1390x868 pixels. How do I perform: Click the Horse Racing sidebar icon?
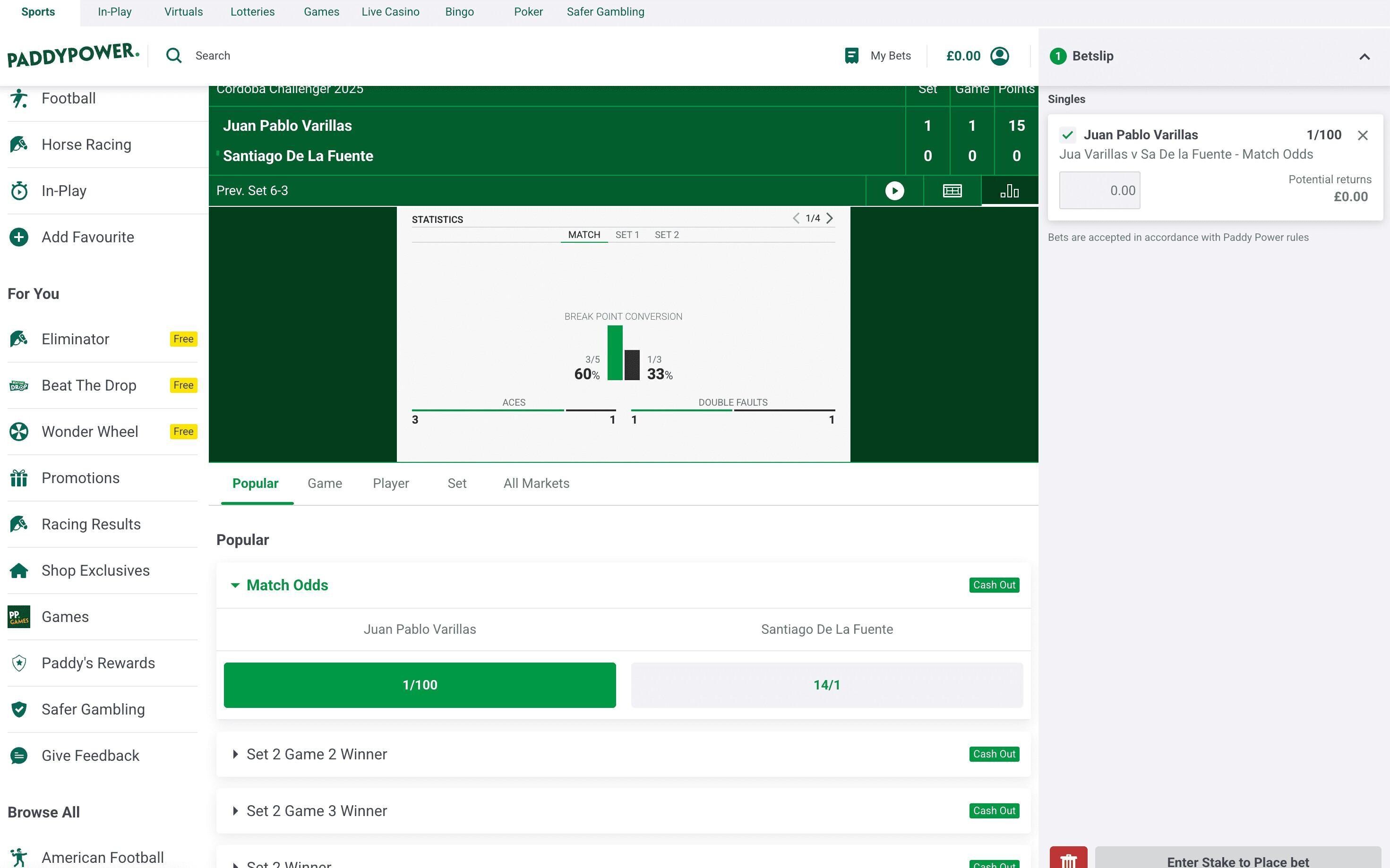click(x=19, y=144)
